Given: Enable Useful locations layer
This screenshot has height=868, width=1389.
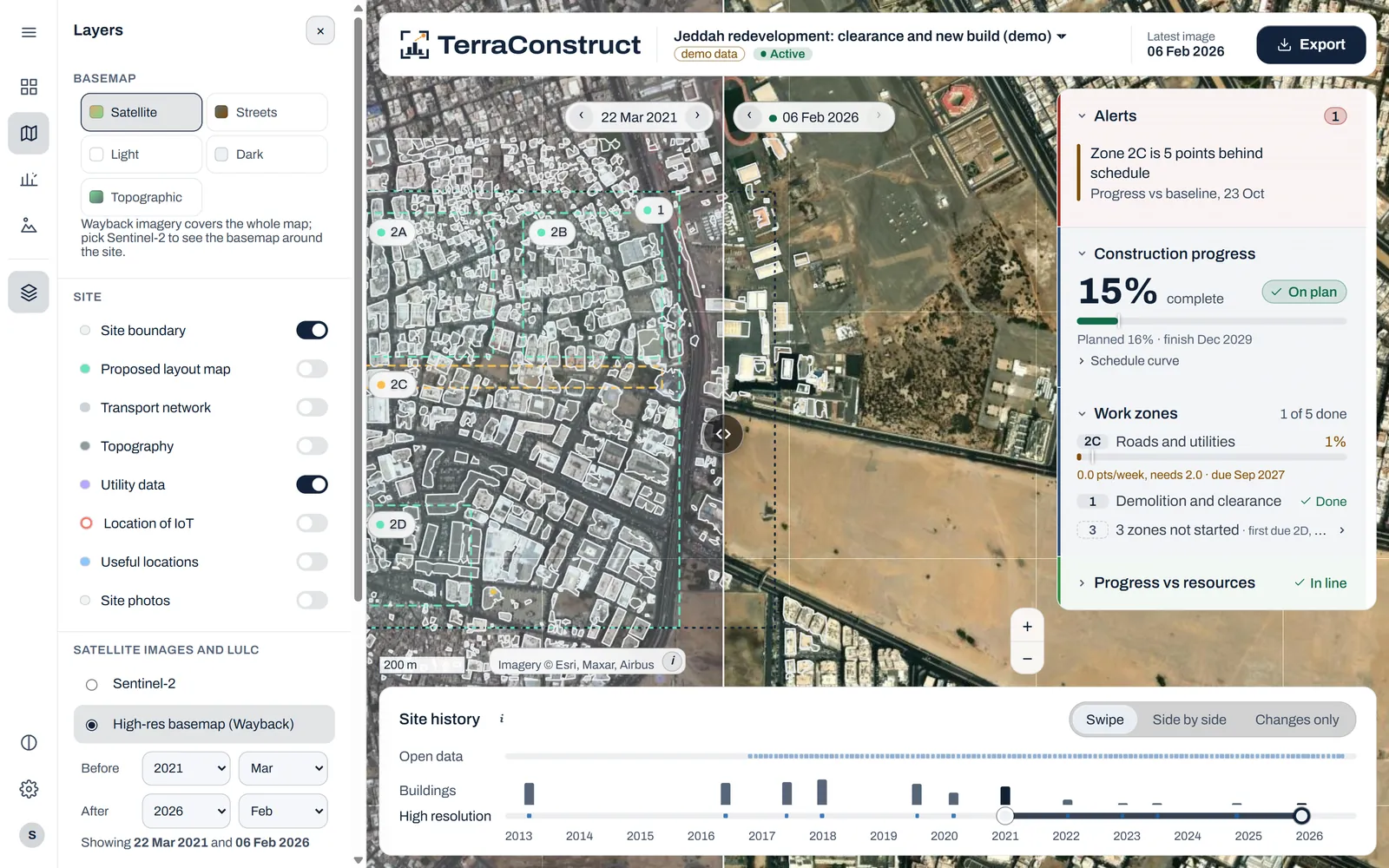Looking at the screenshot, I should pos(312,562).
